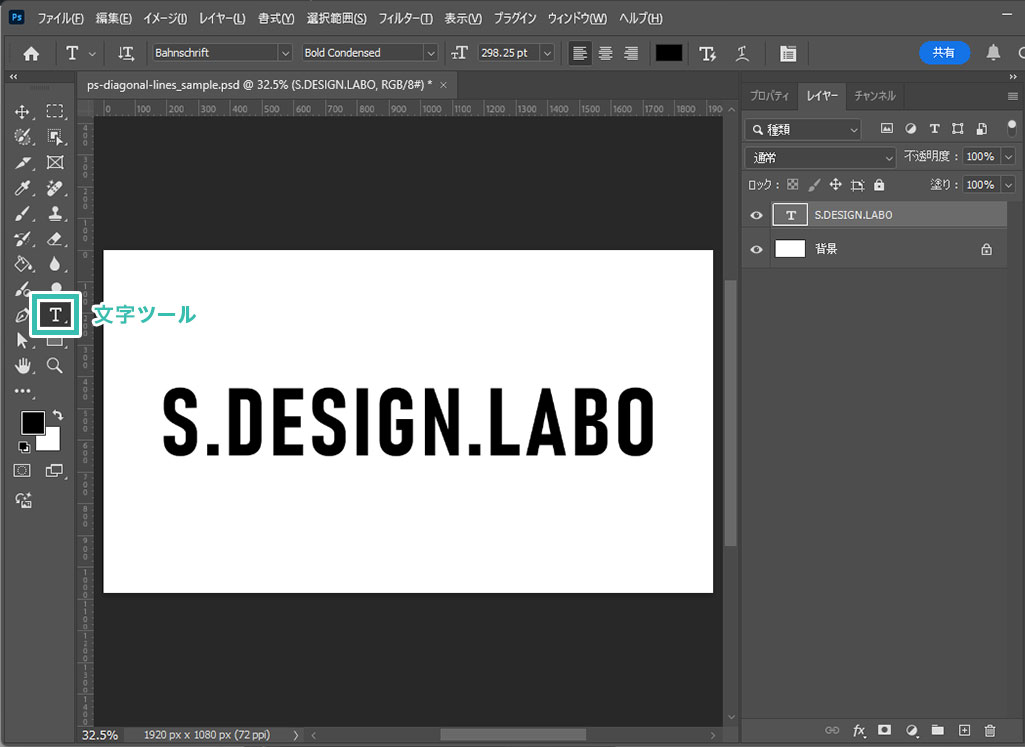Select the Brush tool
This screenshot has height=747, width=1025.
click(x=22, y=214)
